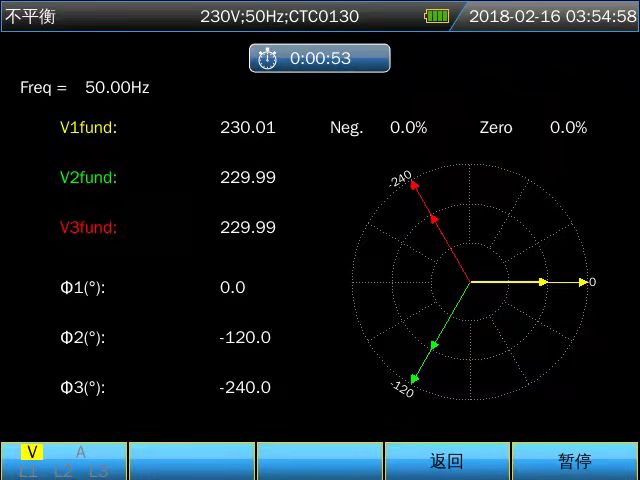Click the green V2fund label
Image resolution: width=640 pixels, height=480 pixels.
(88, 178)
